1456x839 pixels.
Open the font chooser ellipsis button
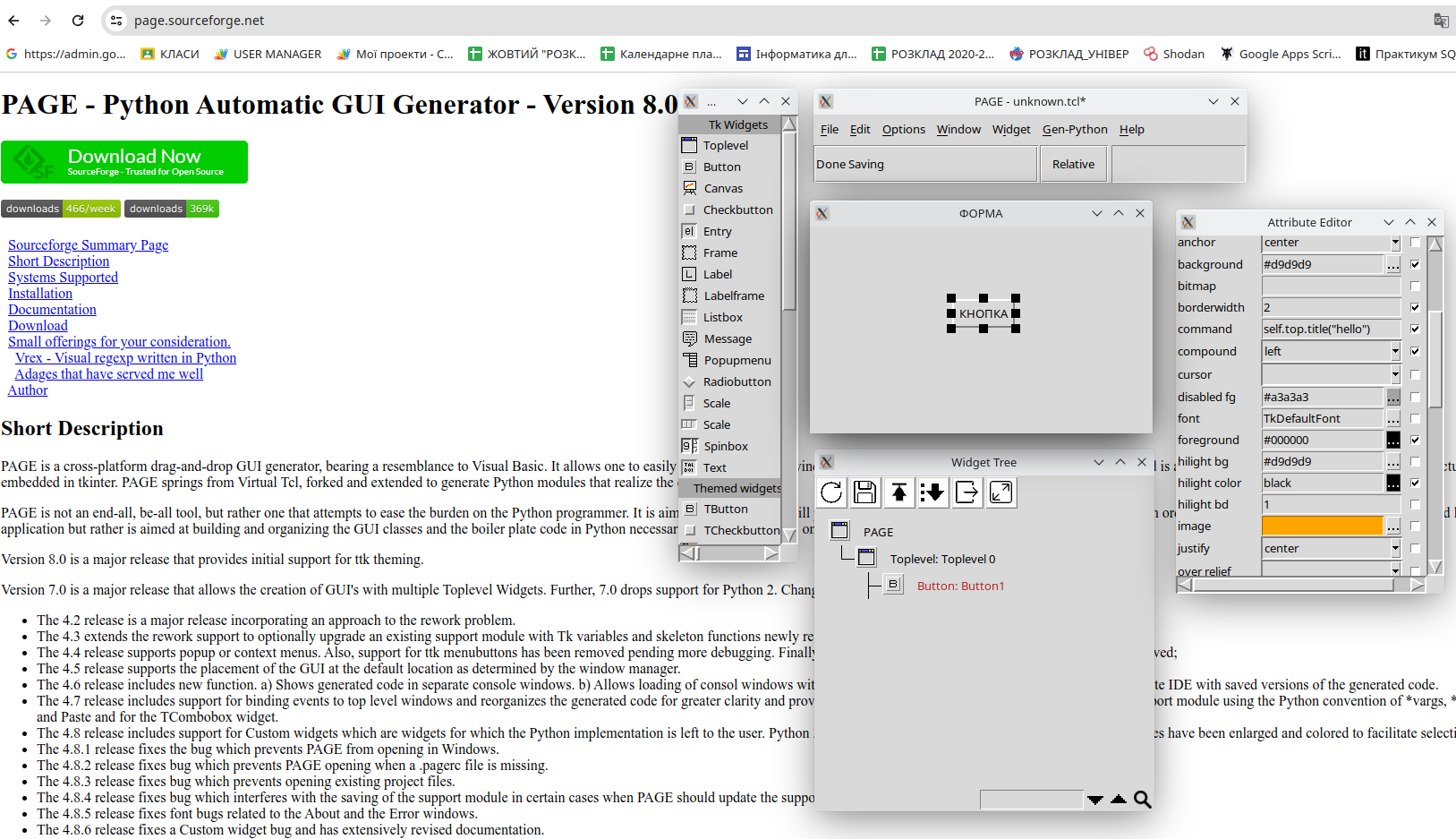point(1393,418)
